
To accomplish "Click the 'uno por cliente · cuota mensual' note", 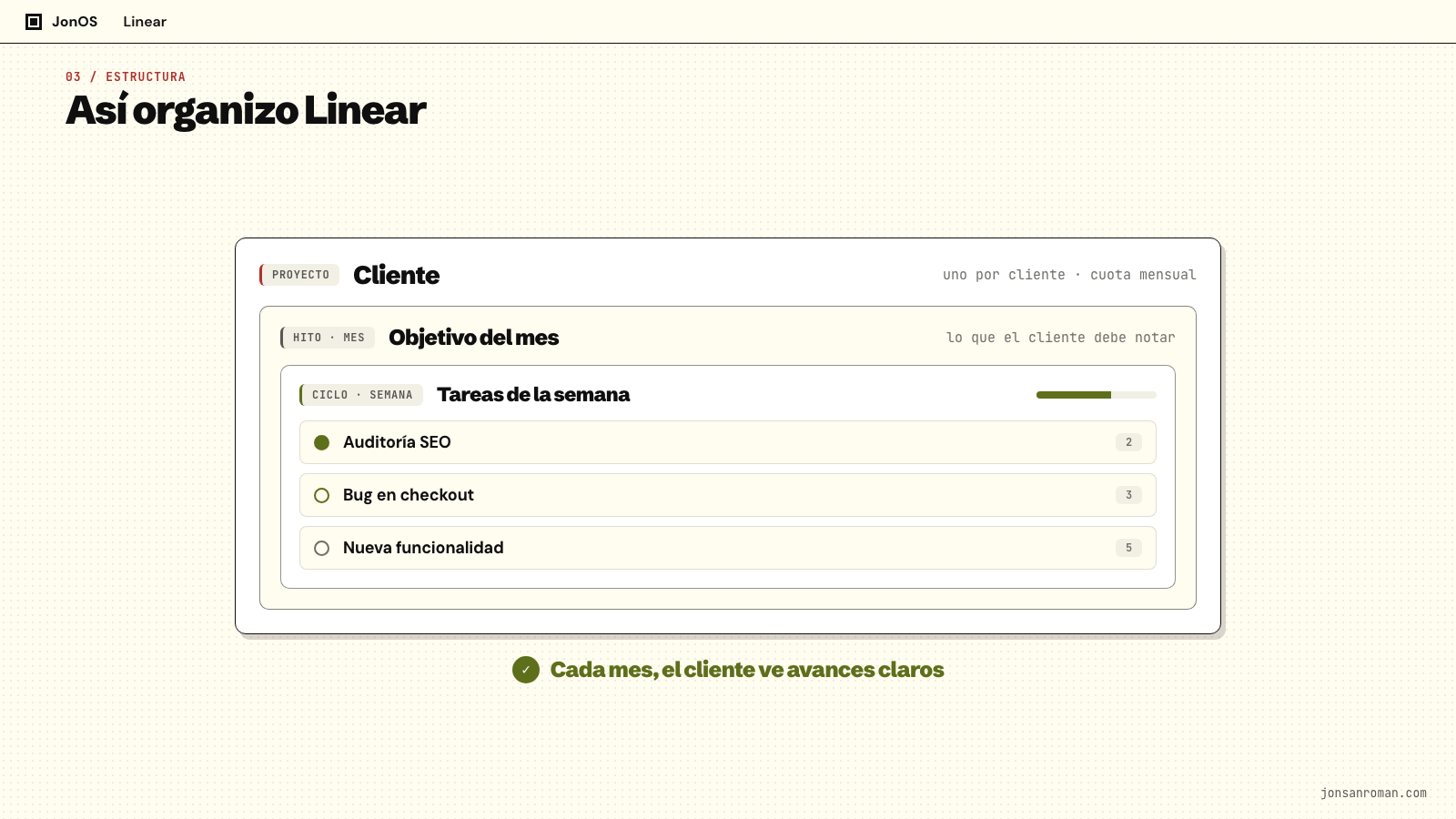I will pyautogui.click(x=1069, y=275).
